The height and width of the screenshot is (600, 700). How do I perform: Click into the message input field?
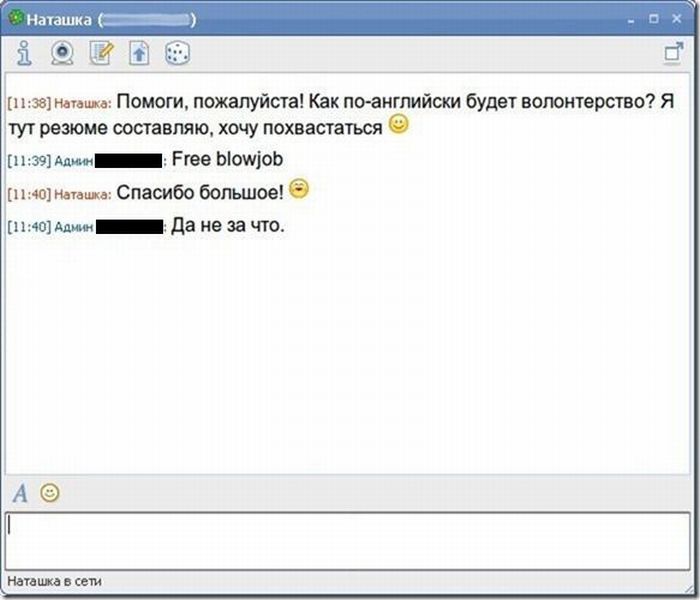coord(348,540)
